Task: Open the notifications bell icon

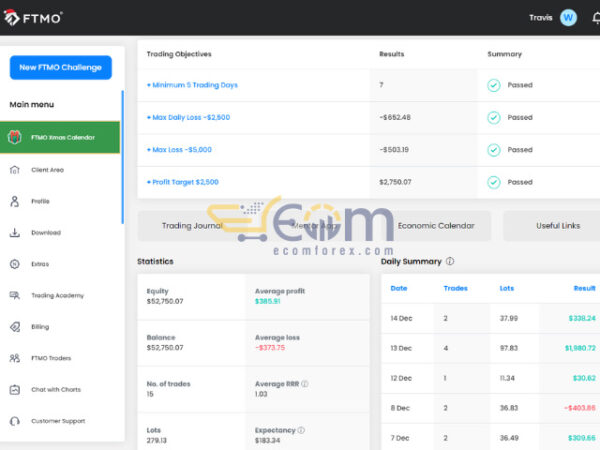Action: (596, 17)
